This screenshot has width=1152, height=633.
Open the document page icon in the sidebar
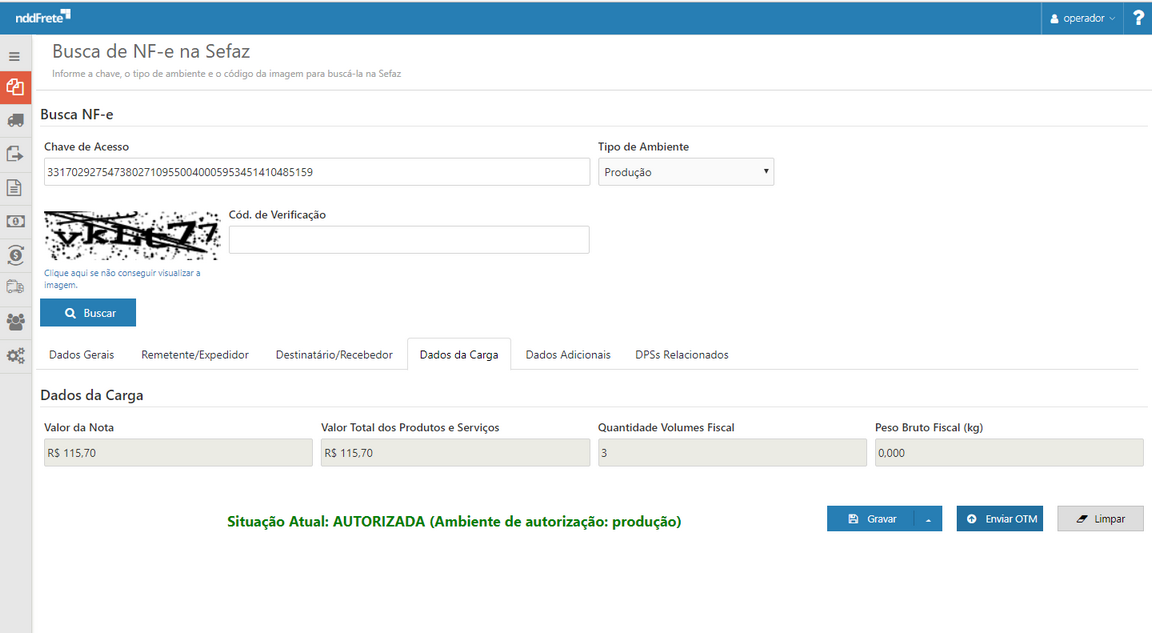pos(15,188)
